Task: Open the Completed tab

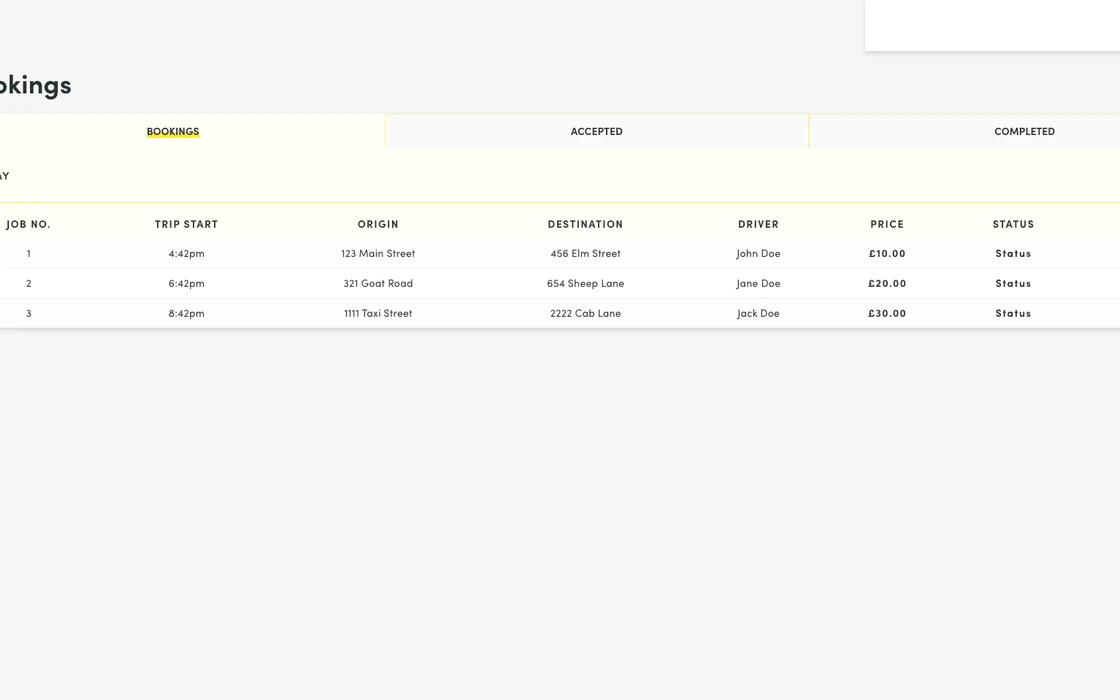Action: click(1024, 131)
